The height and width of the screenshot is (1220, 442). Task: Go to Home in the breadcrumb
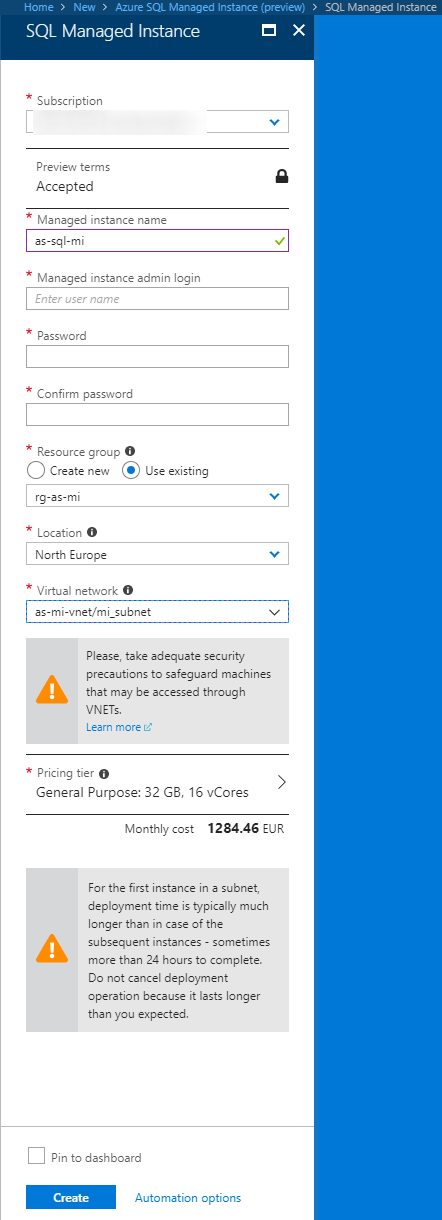tap(39, 6)
